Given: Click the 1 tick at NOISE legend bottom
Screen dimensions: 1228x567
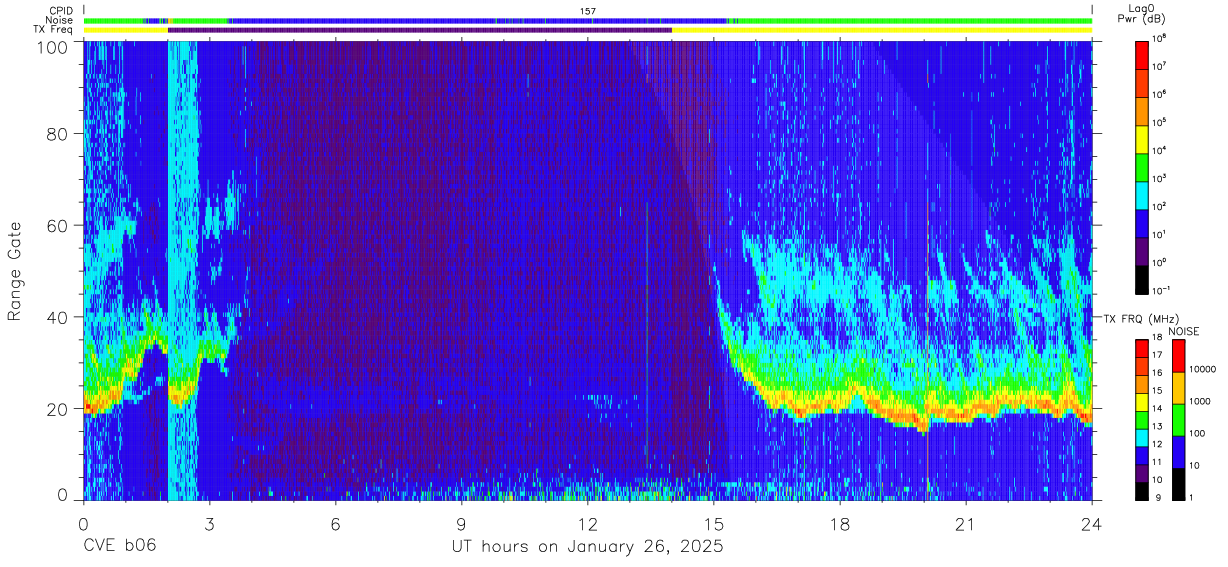Looking at the screenshot, I should click(1191, 498).
